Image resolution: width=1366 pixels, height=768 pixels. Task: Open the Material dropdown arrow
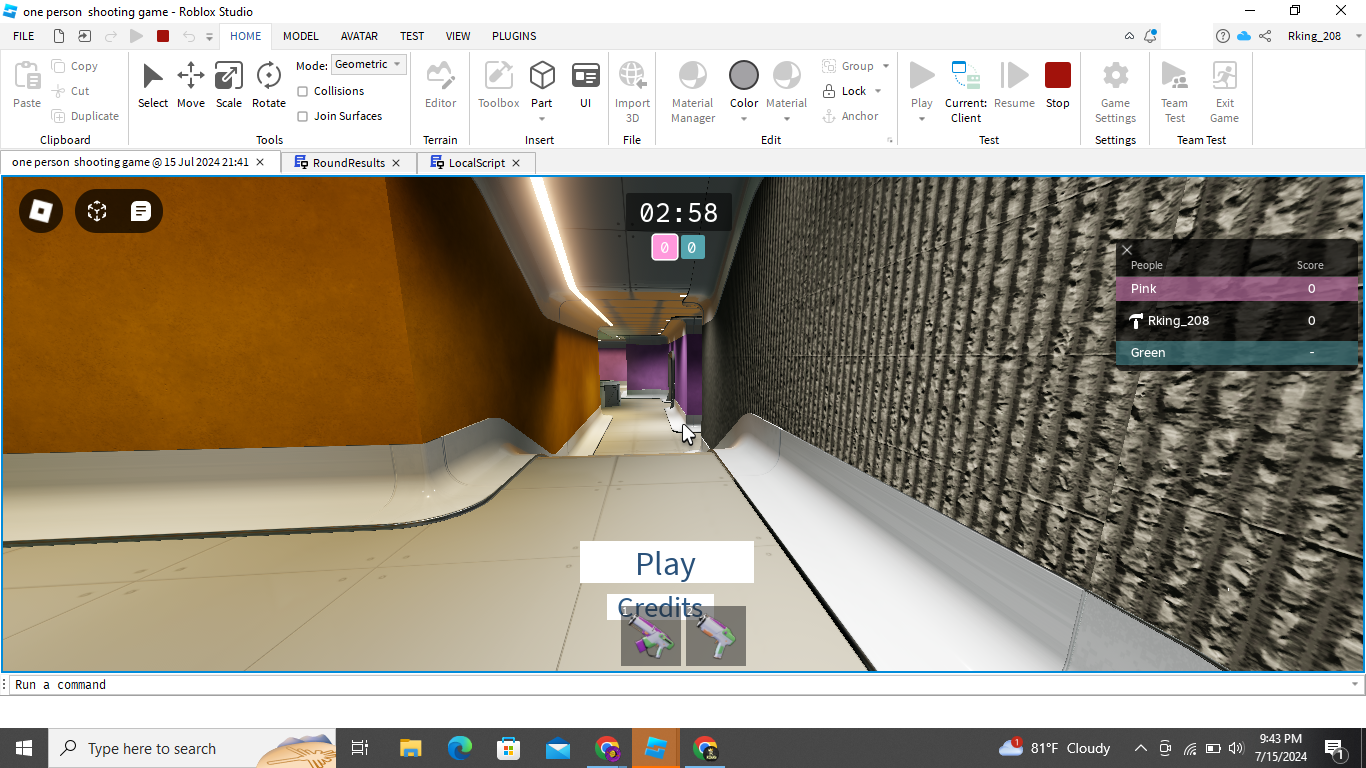[x=787, y=119]
